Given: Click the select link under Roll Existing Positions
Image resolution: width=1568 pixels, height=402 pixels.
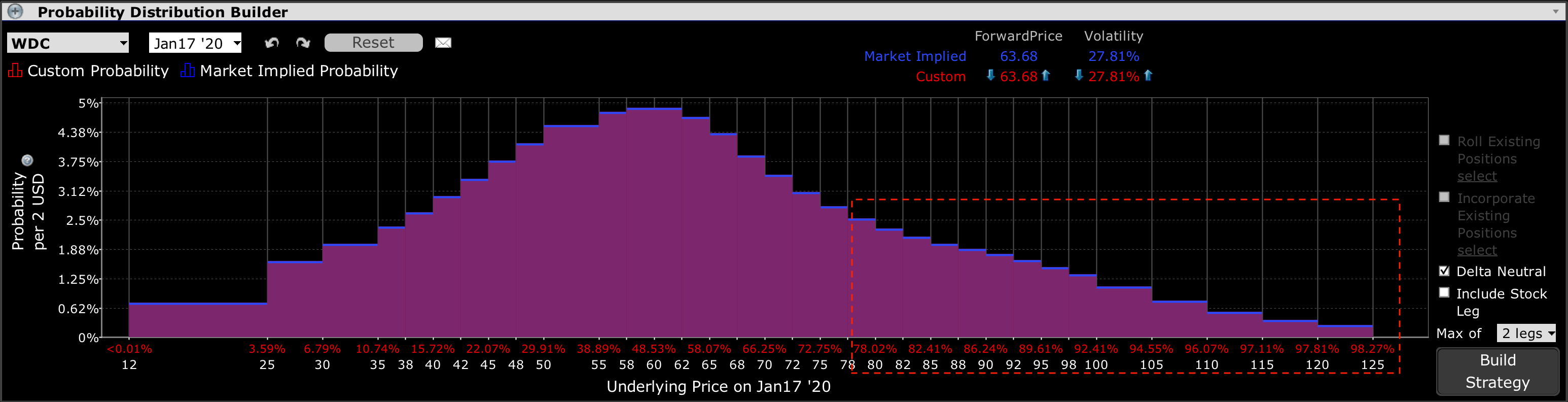Looking at the screenshot, I should [1477, 176].
